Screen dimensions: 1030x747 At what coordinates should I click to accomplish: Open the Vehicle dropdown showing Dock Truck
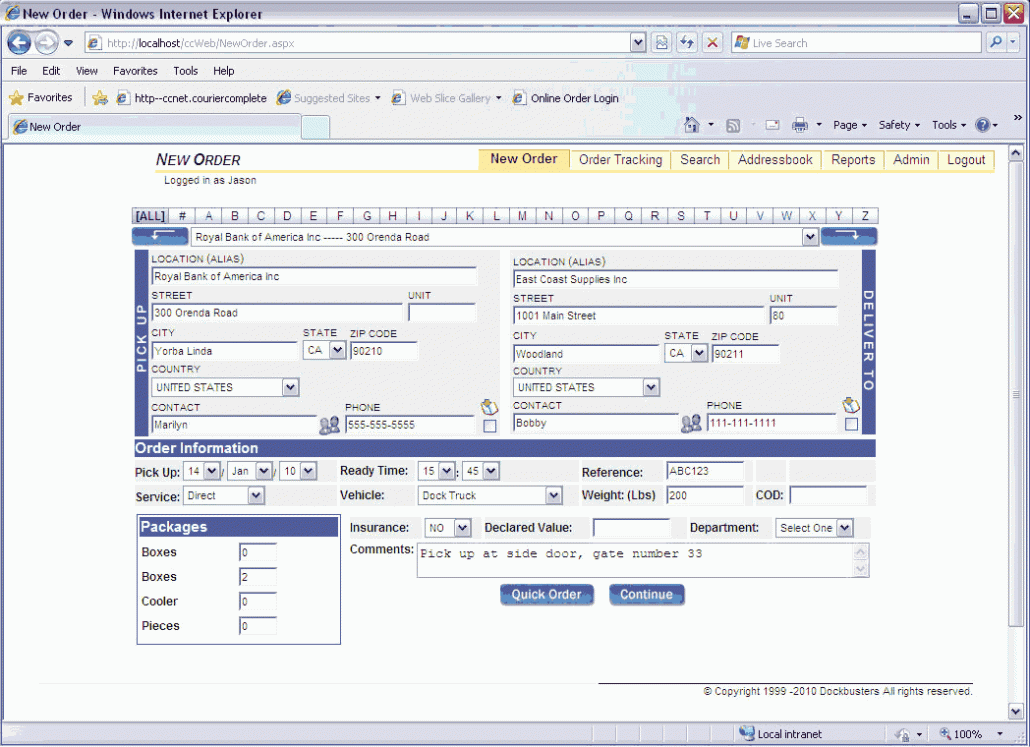[554, 496]
